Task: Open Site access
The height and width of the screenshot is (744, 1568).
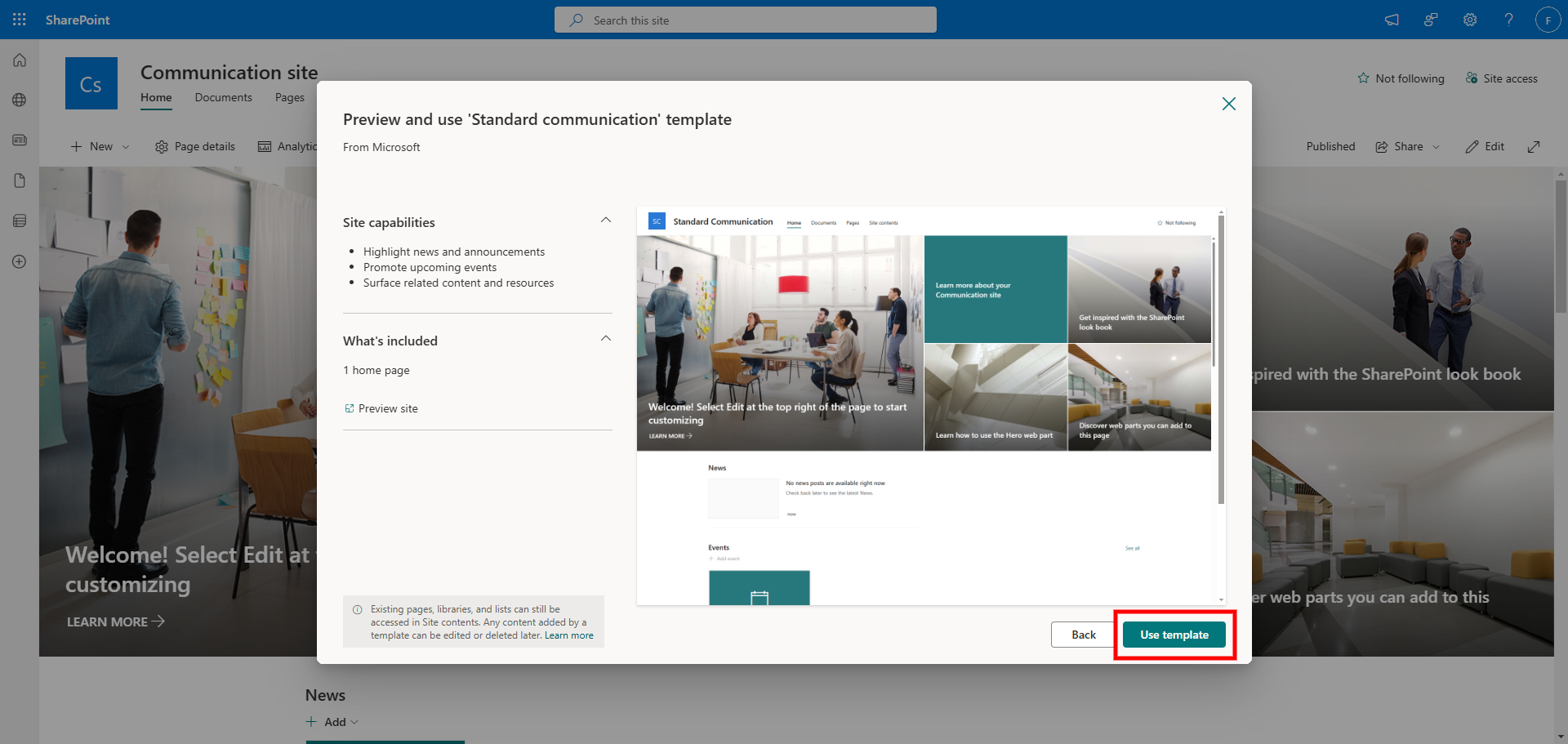Action: (x=1501, y=78)
